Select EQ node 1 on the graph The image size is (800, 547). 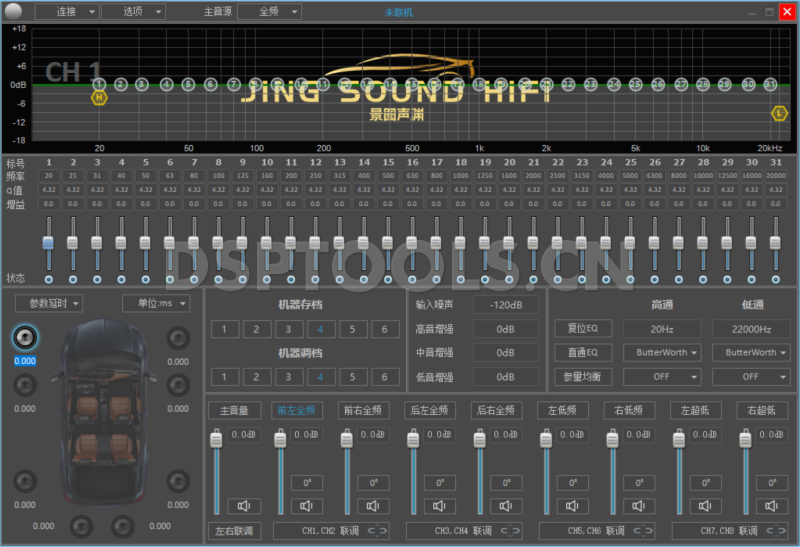tap(99, 84)
